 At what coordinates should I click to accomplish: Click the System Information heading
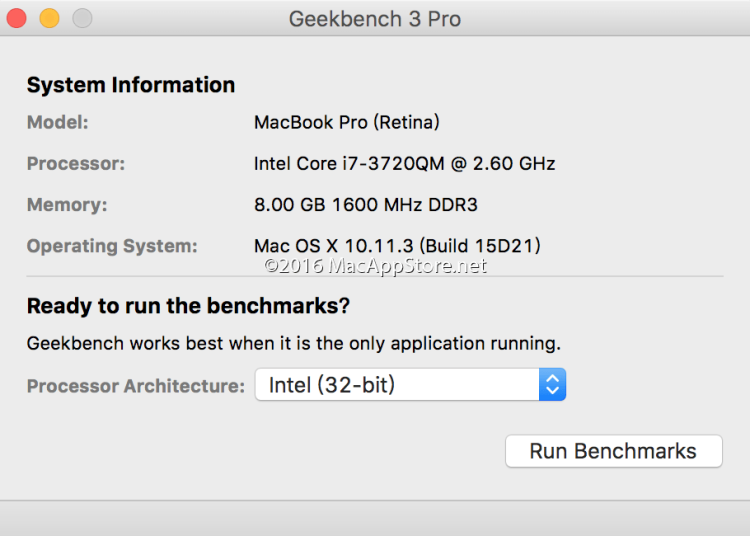[131, 85]
